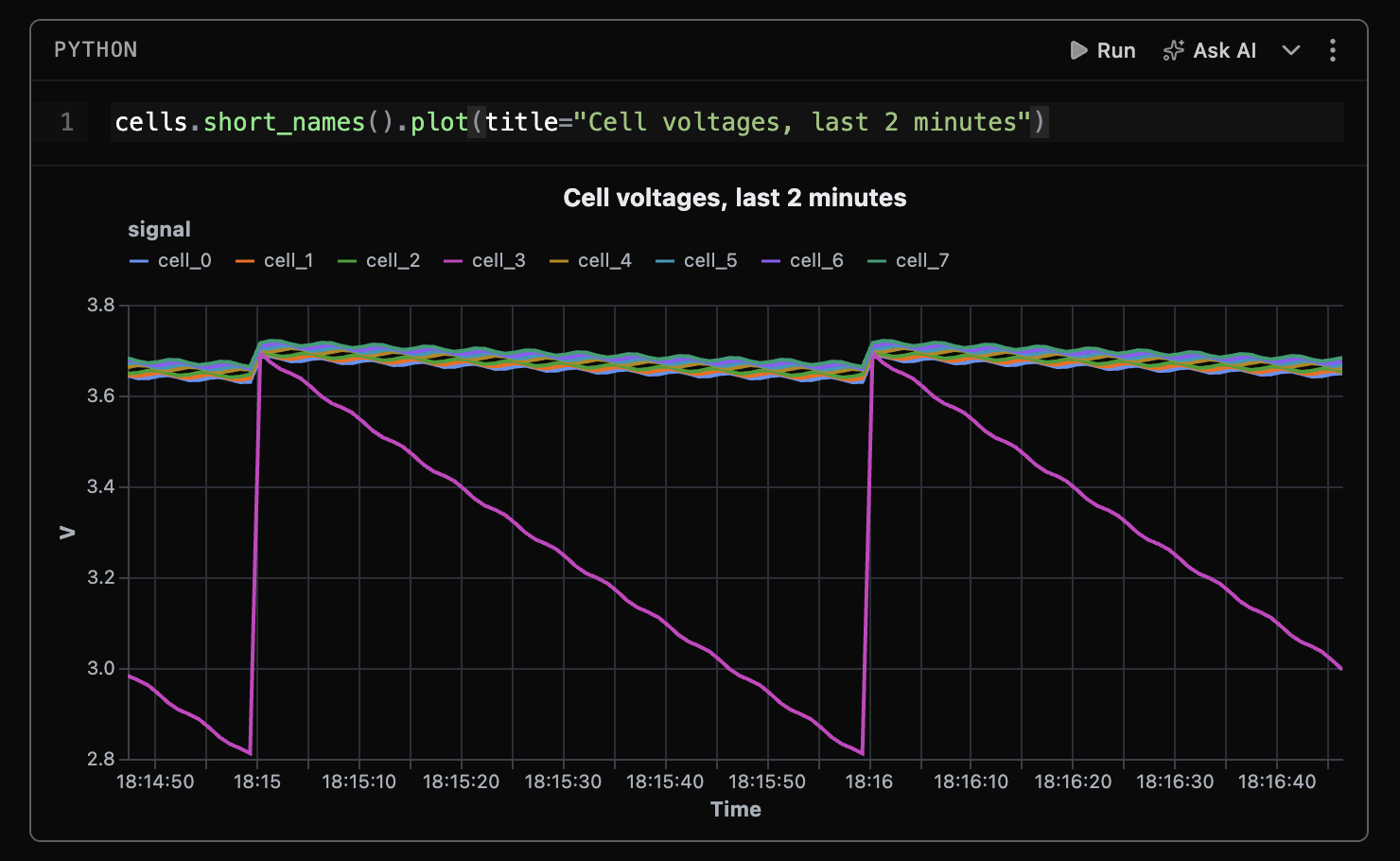Click the Run play triangle icon
This screenshot has width=1400, height=861.
1078,50
